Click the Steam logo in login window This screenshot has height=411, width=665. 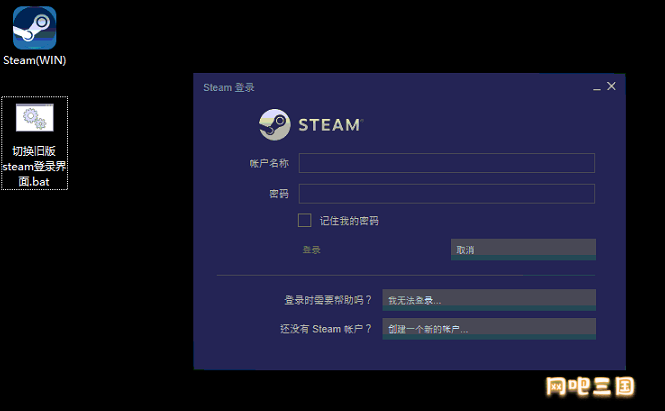274,125
